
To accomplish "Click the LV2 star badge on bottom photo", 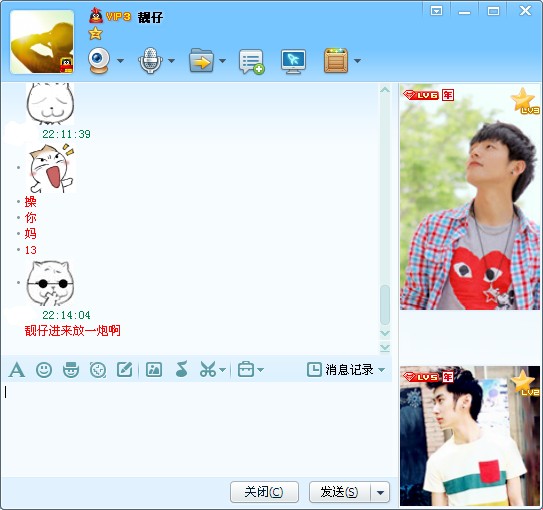I will (525, 383).
